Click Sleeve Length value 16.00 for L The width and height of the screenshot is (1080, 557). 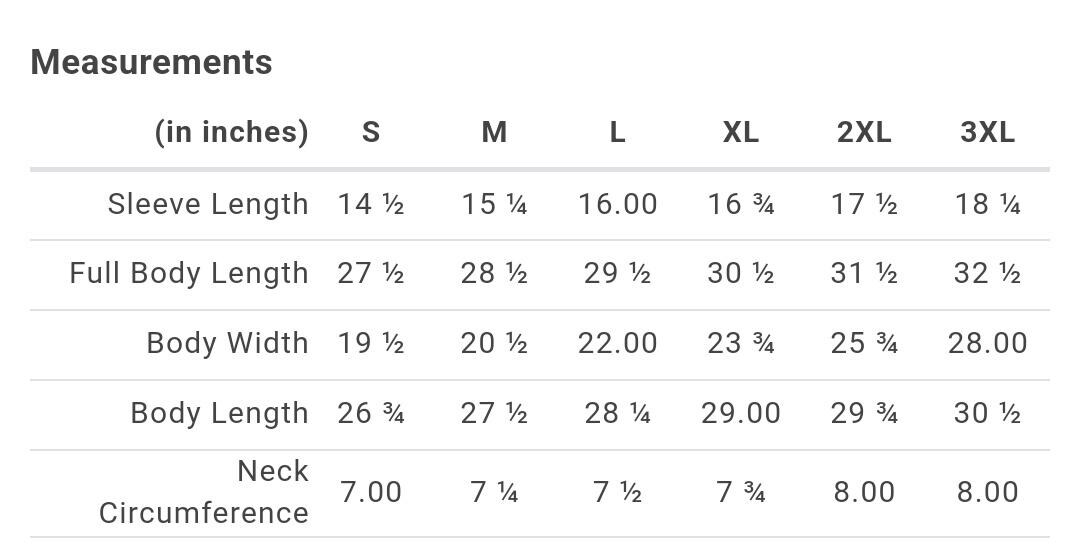[x=617, y=204]
